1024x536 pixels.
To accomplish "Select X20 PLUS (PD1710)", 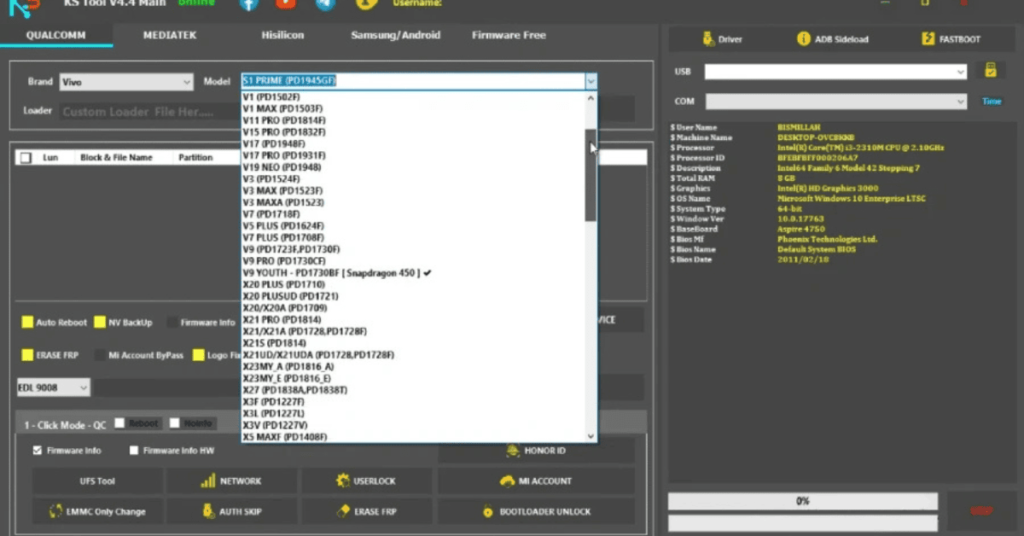I will click(413, 285).
